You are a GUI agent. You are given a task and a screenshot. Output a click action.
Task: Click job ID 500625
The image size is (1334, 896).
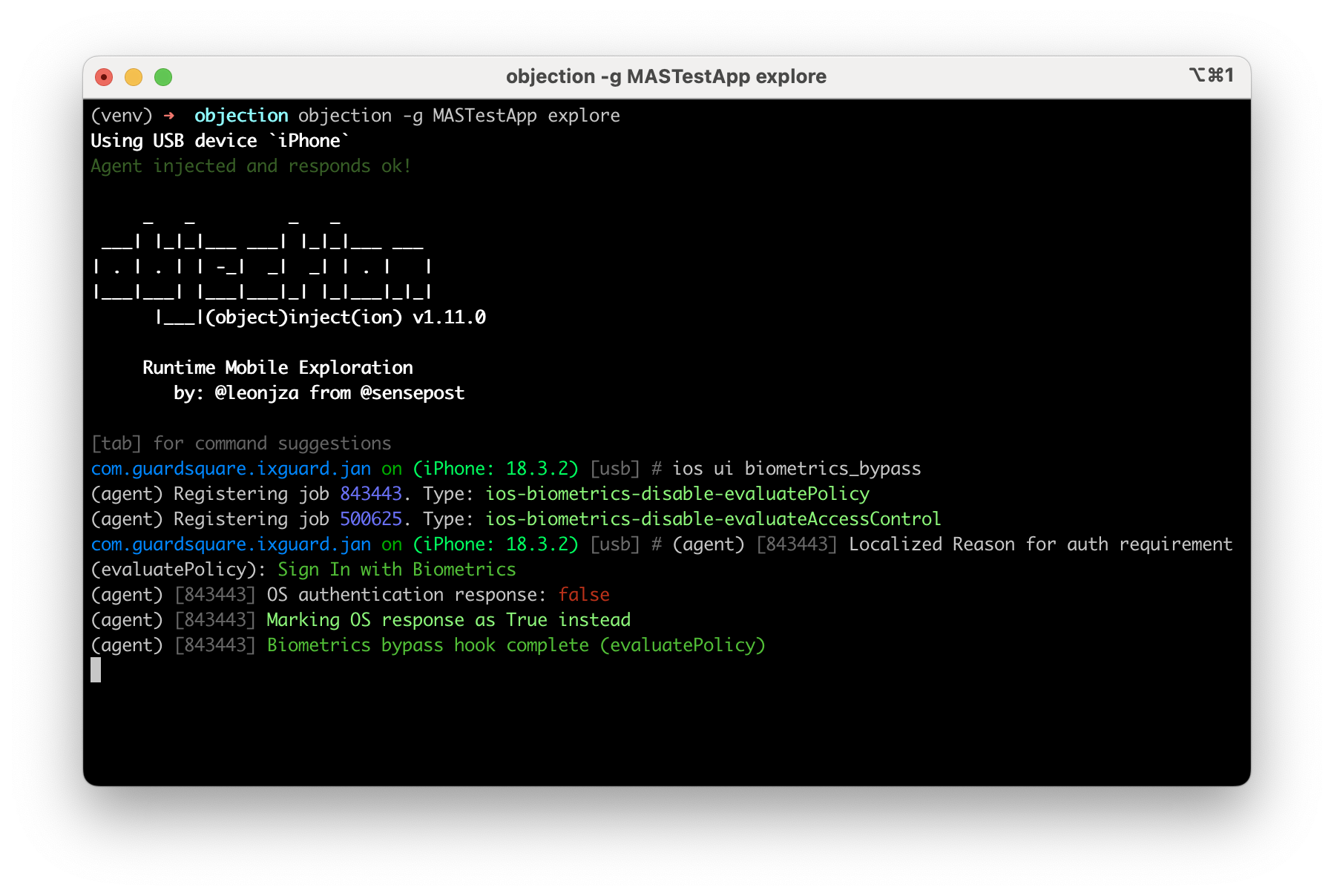[x=370, y=519]
